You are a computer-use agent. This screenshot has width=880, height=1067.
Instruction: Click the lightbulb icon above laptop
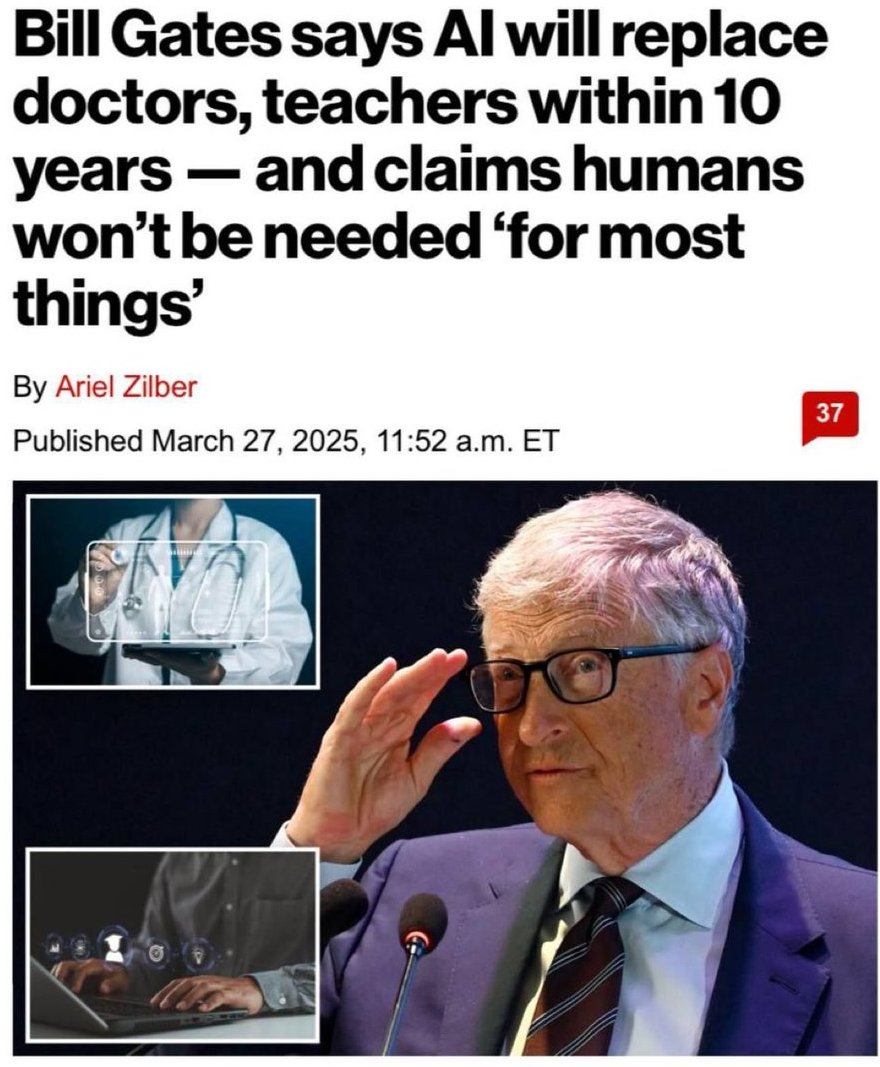point(198,953)
